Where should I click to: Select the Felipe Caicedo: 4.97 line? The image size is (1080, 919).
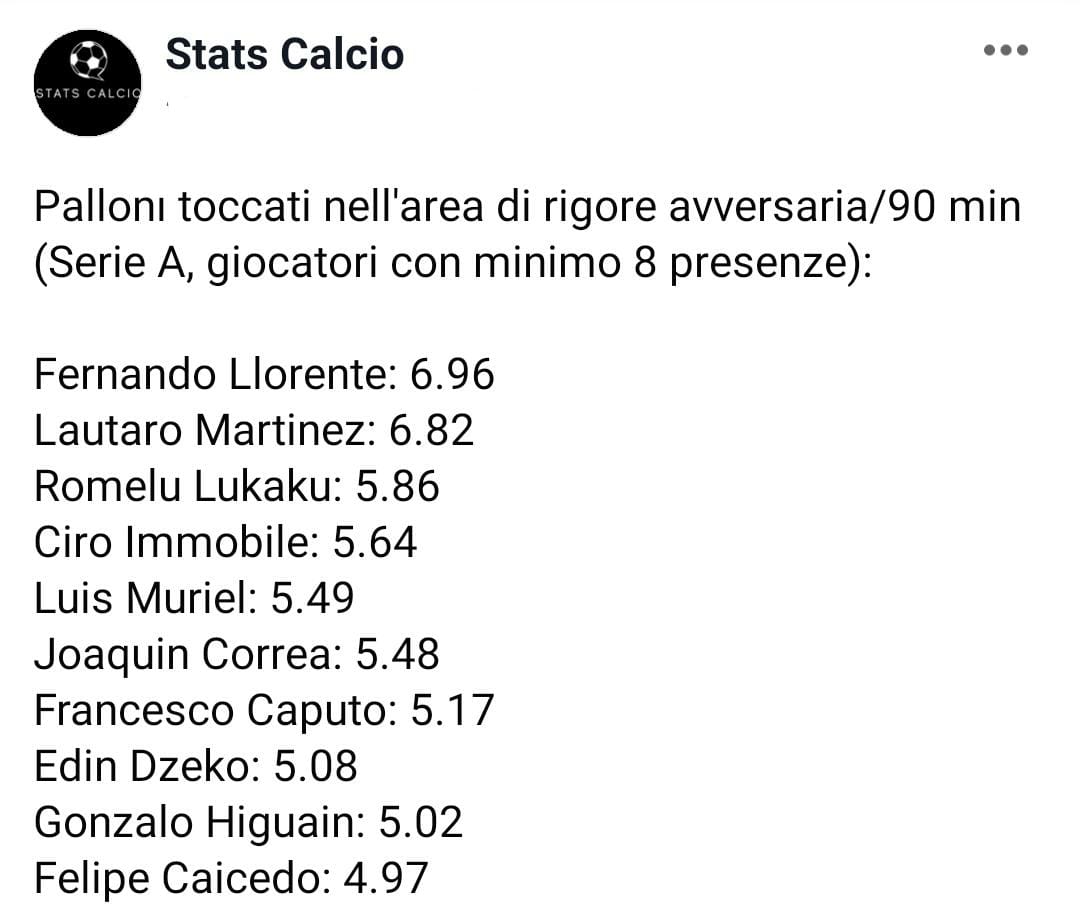coord(231,878)
